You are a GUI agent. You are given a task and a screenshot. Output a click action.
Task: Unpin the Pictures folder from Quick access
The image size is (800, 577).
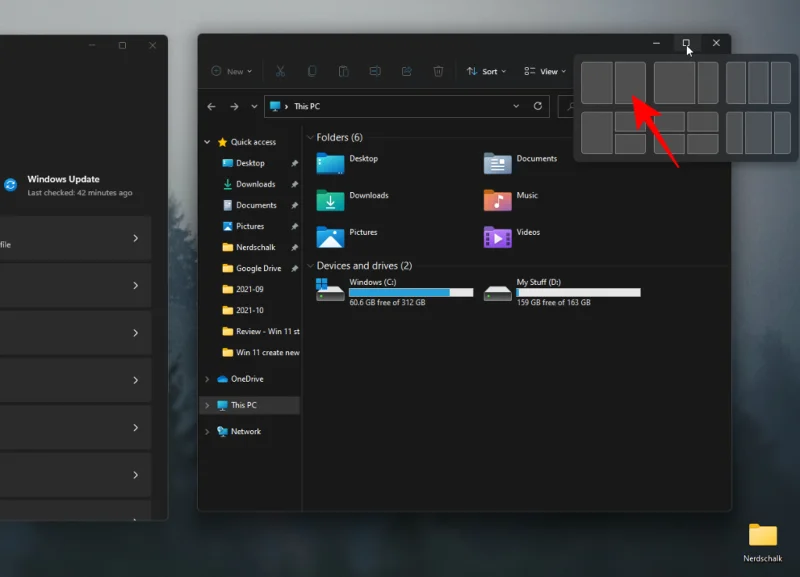tap(294, 226)
